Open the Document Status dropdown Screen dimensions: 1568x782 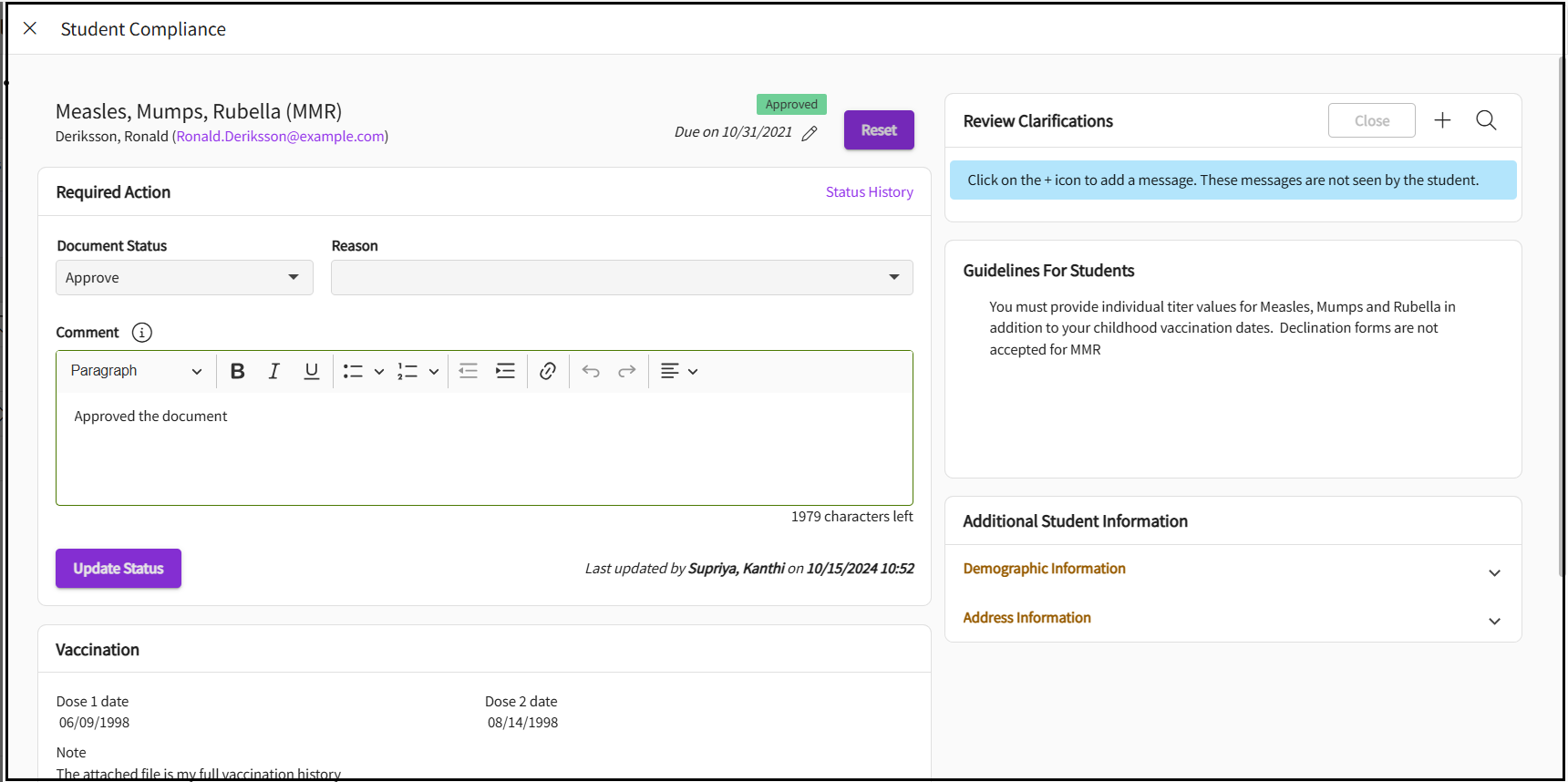[184, 278]
